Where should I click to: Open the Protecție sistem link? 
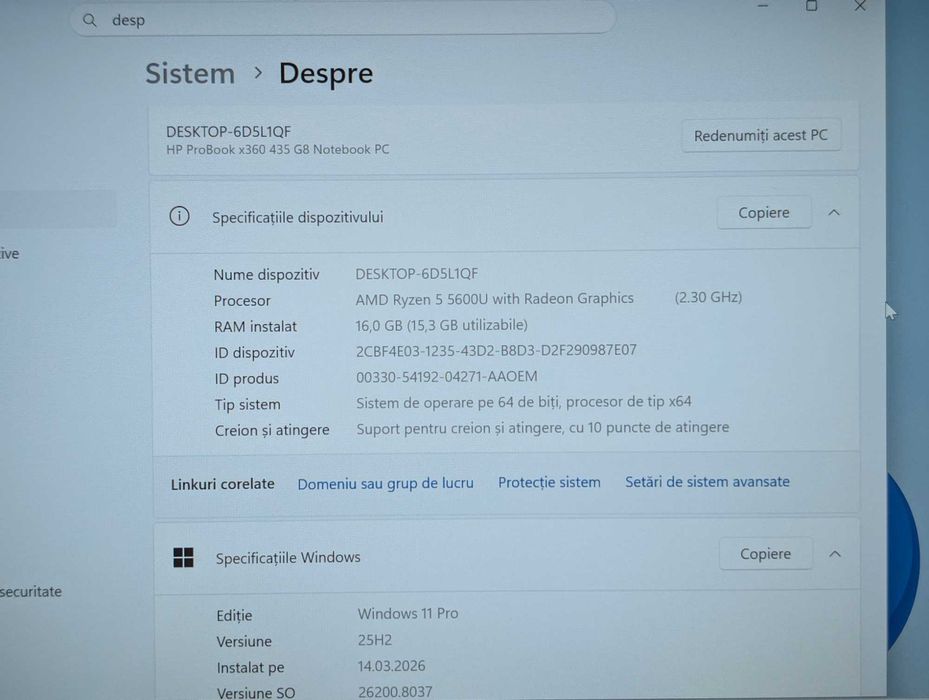pos(549,482)
